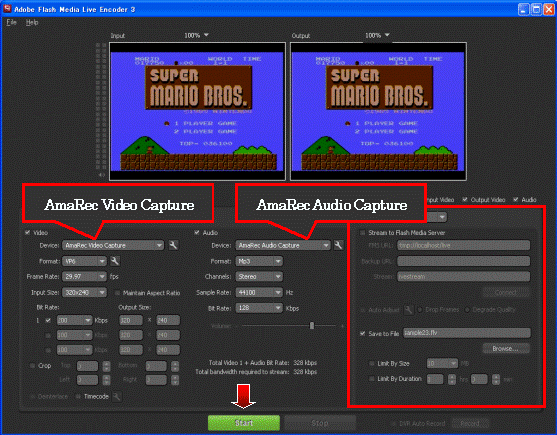Click Limit By Duration minutes stepper
557x435 pixels.
[496, 379]
